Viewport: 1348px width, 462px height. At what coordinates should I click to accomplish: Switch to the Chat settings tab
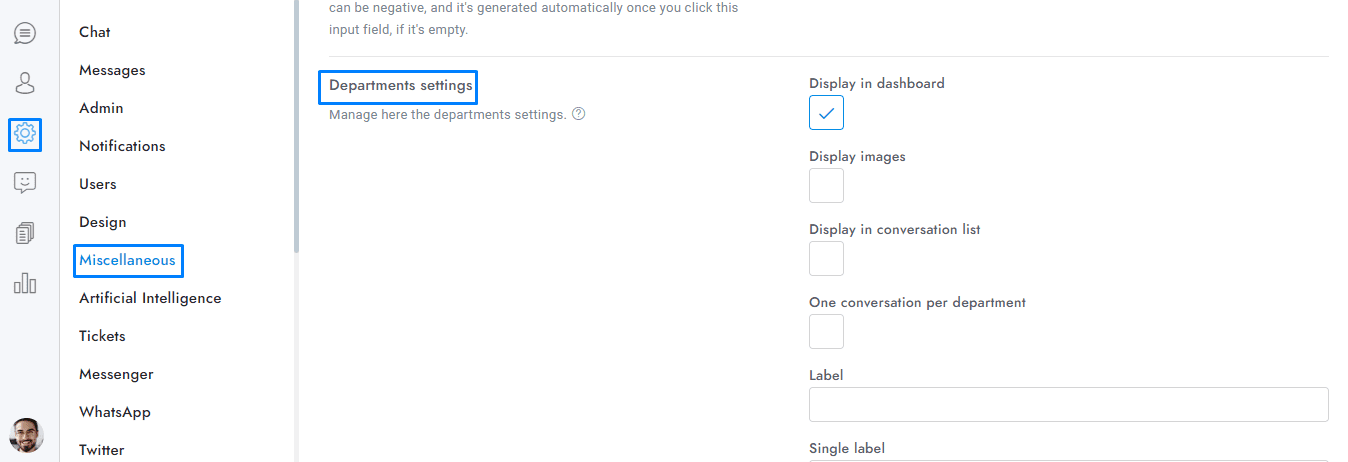pos(95,32)
